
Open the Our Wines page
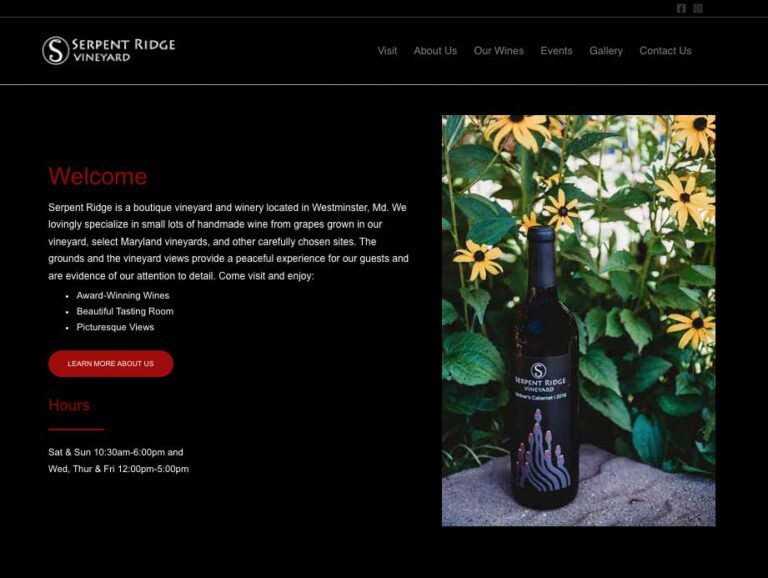click(x=499, y=51)
